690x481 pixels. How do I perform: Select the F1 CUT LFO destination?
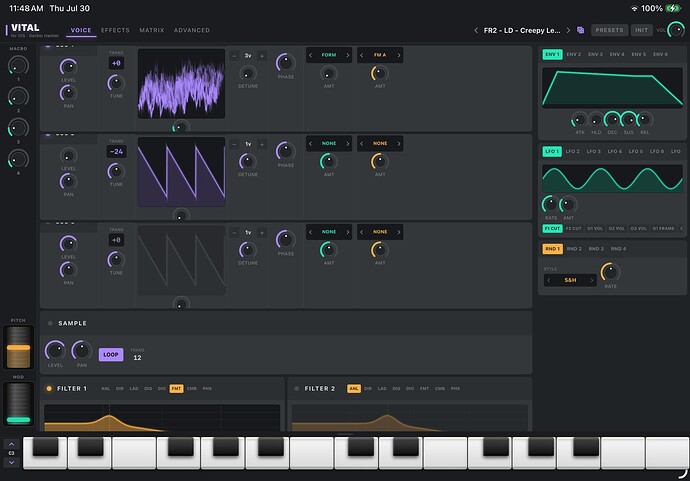pyautogui.click(x=552, y=228)
